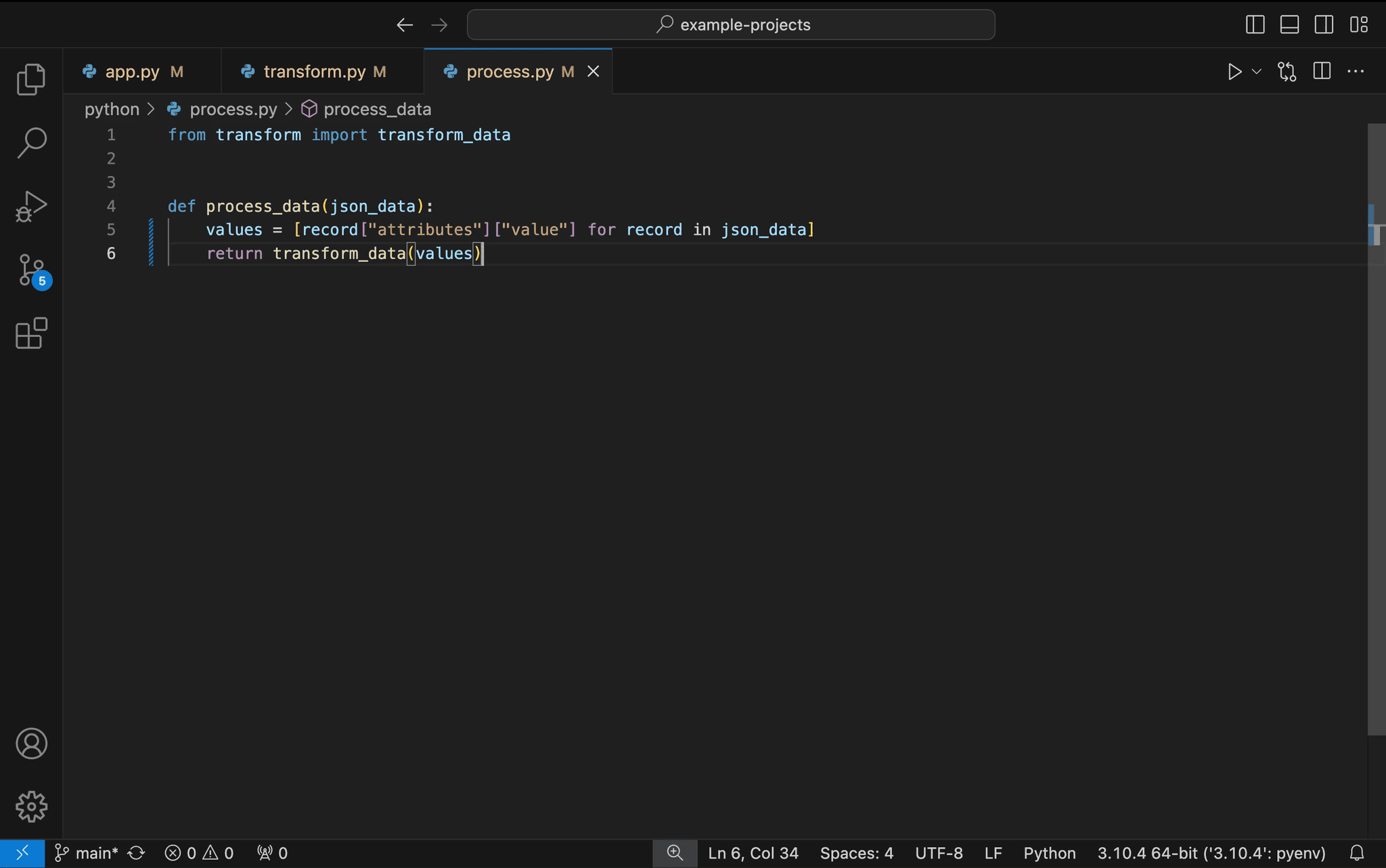Switch to the app.py tab
1386x868 pixels.
pos(133,72)
